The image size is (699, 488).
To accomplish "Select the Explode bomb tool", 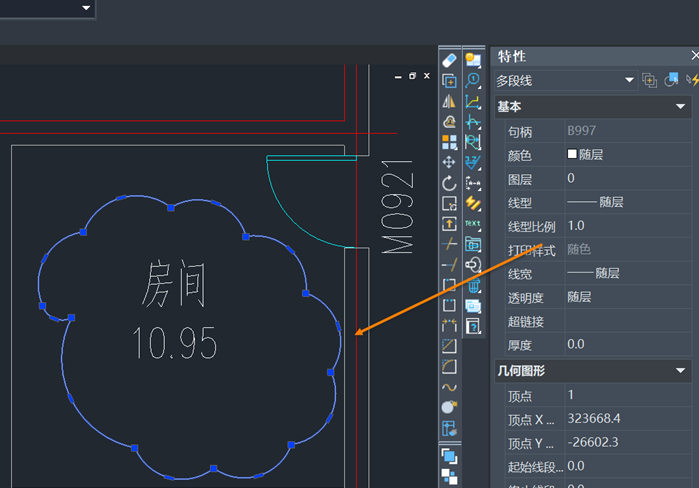I will pos(449,407).
